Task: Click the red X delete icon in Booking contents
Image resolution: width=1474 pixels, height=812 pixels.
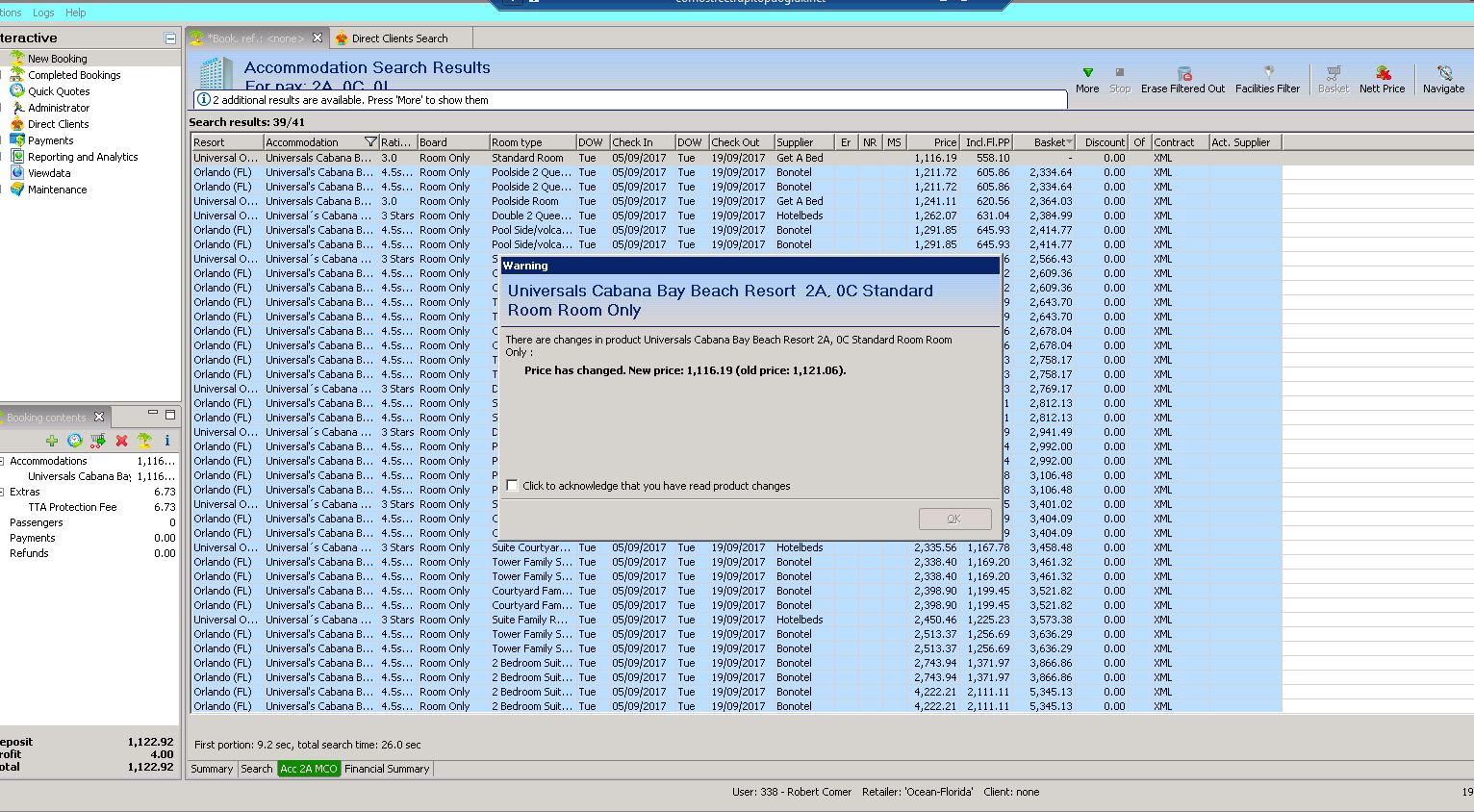Action: click(121, 441)
